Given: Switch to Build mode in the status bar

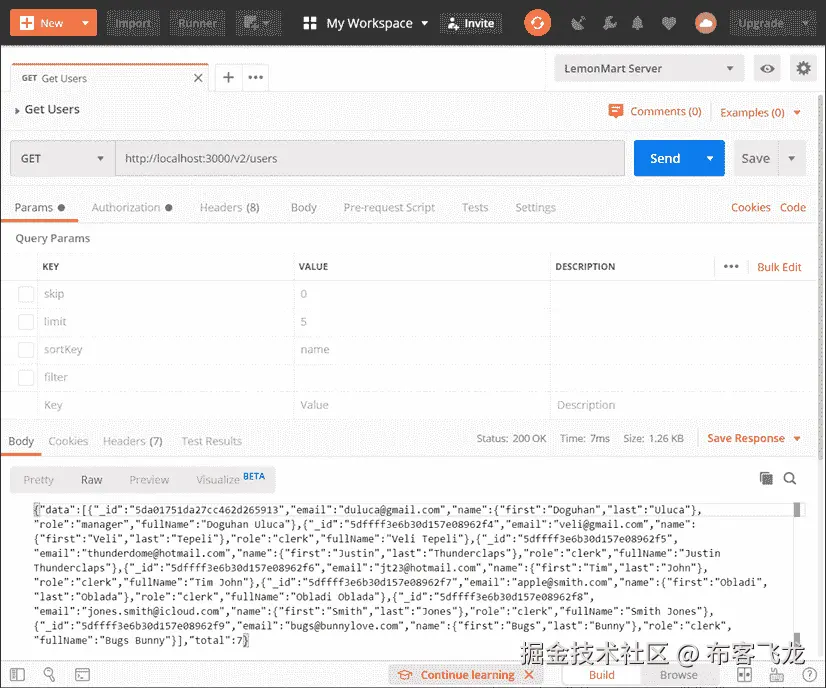Looking at the screenshot, I should 602,675.
